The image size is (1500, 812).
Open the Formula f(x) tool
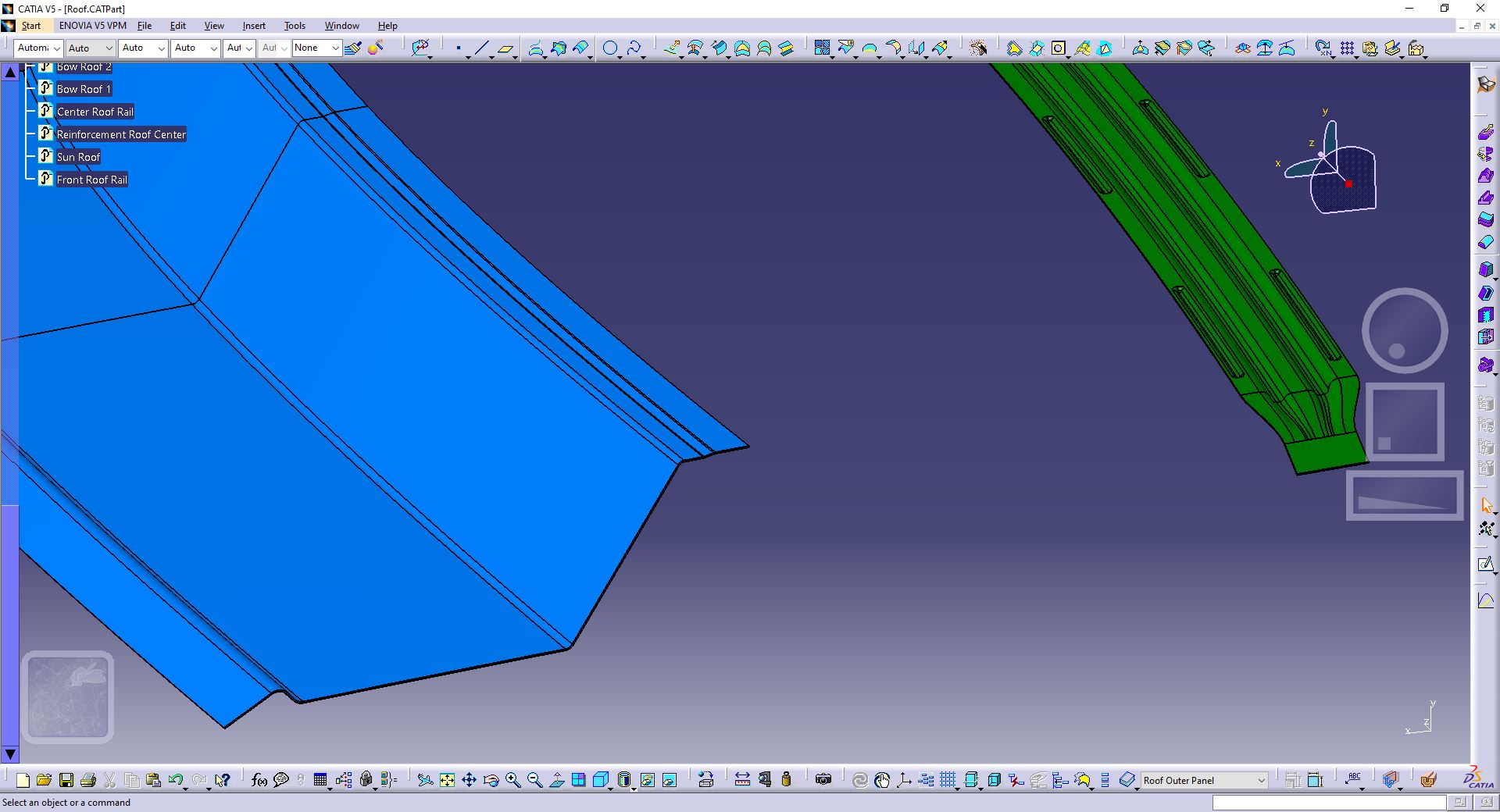tap(259, 780)
